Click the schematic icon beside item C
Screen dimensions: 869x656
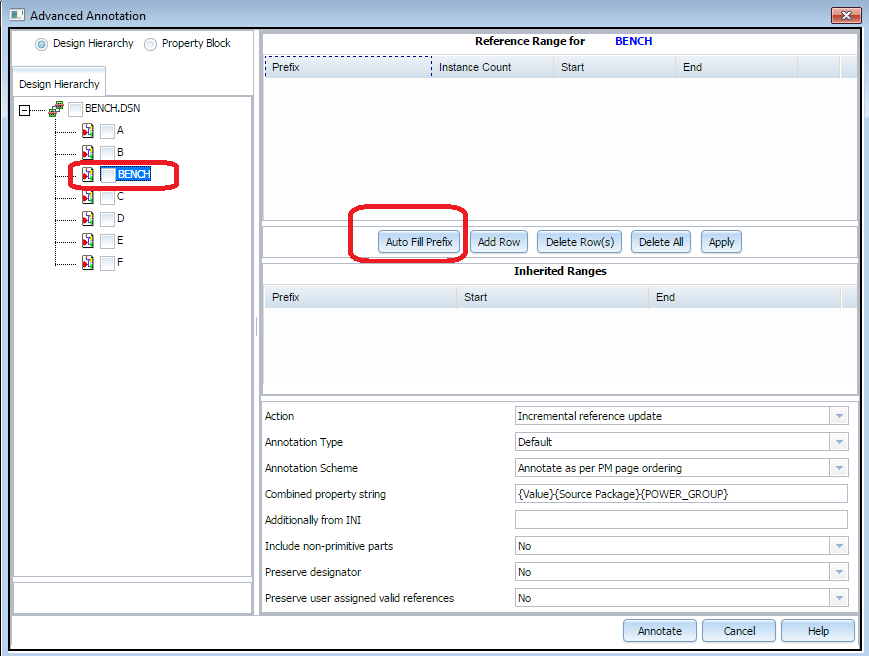(88, 196)
